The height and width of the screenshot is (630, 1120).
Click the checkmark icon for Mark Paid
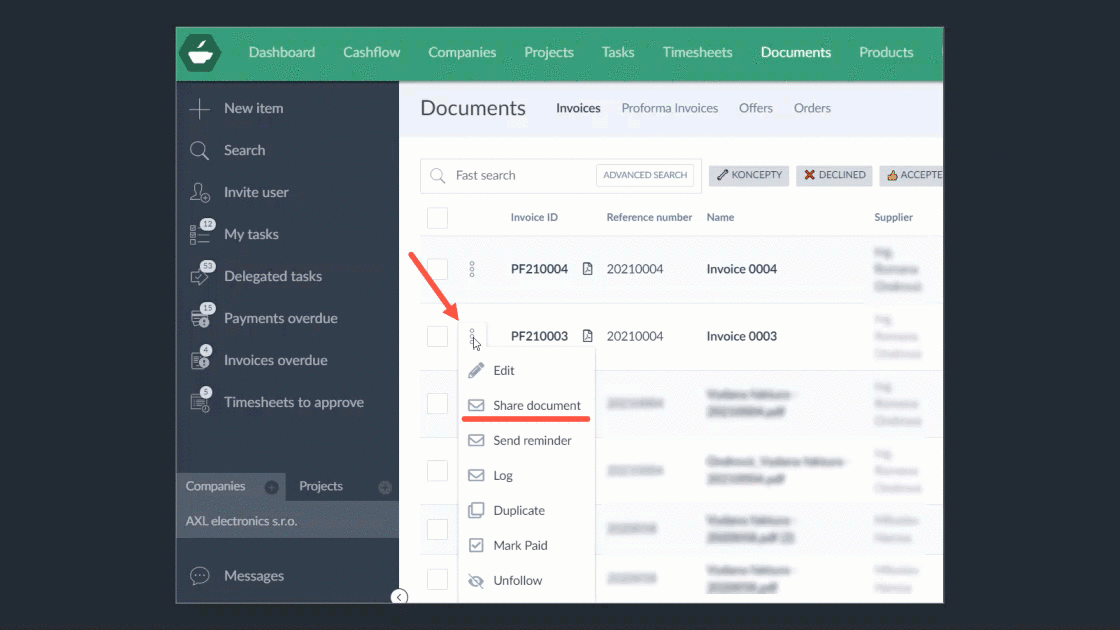pyautogui.click(x=476, y=545)
